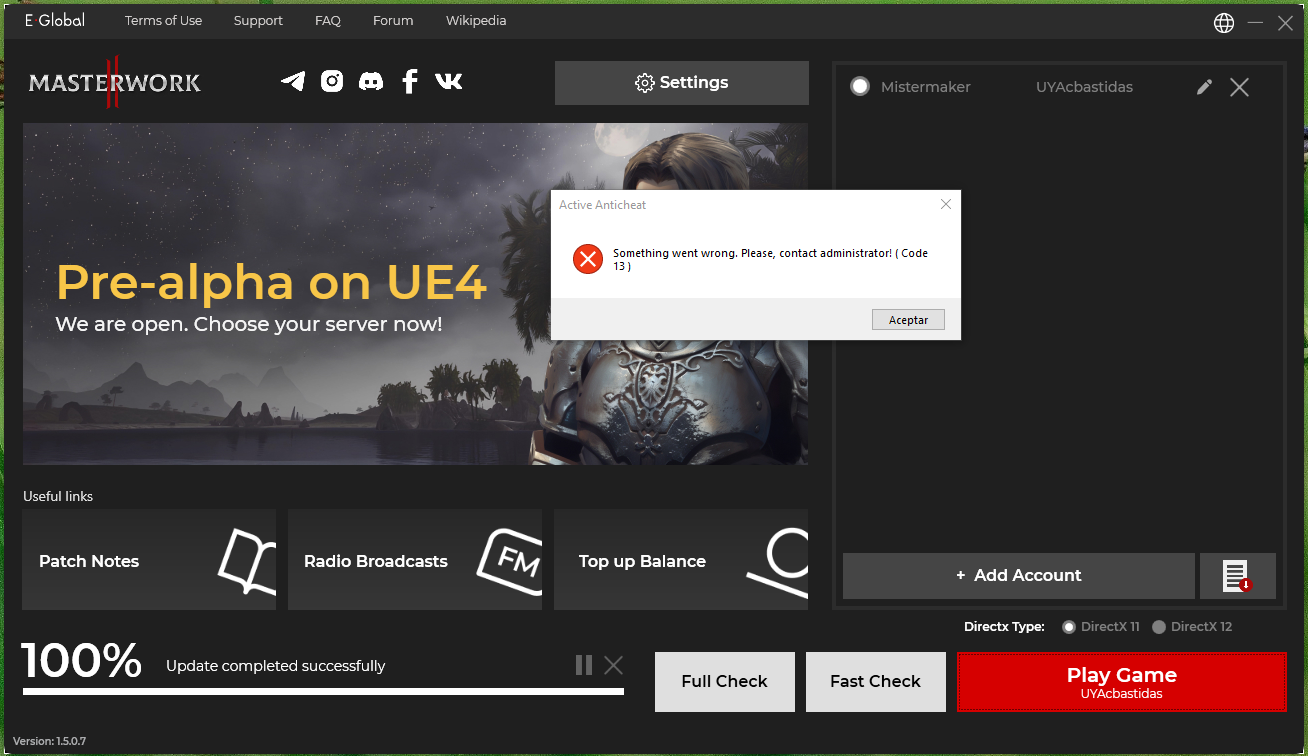Open the Discord icon link
The height and width of the screenshot is (756, 1308).
point(371,82)
